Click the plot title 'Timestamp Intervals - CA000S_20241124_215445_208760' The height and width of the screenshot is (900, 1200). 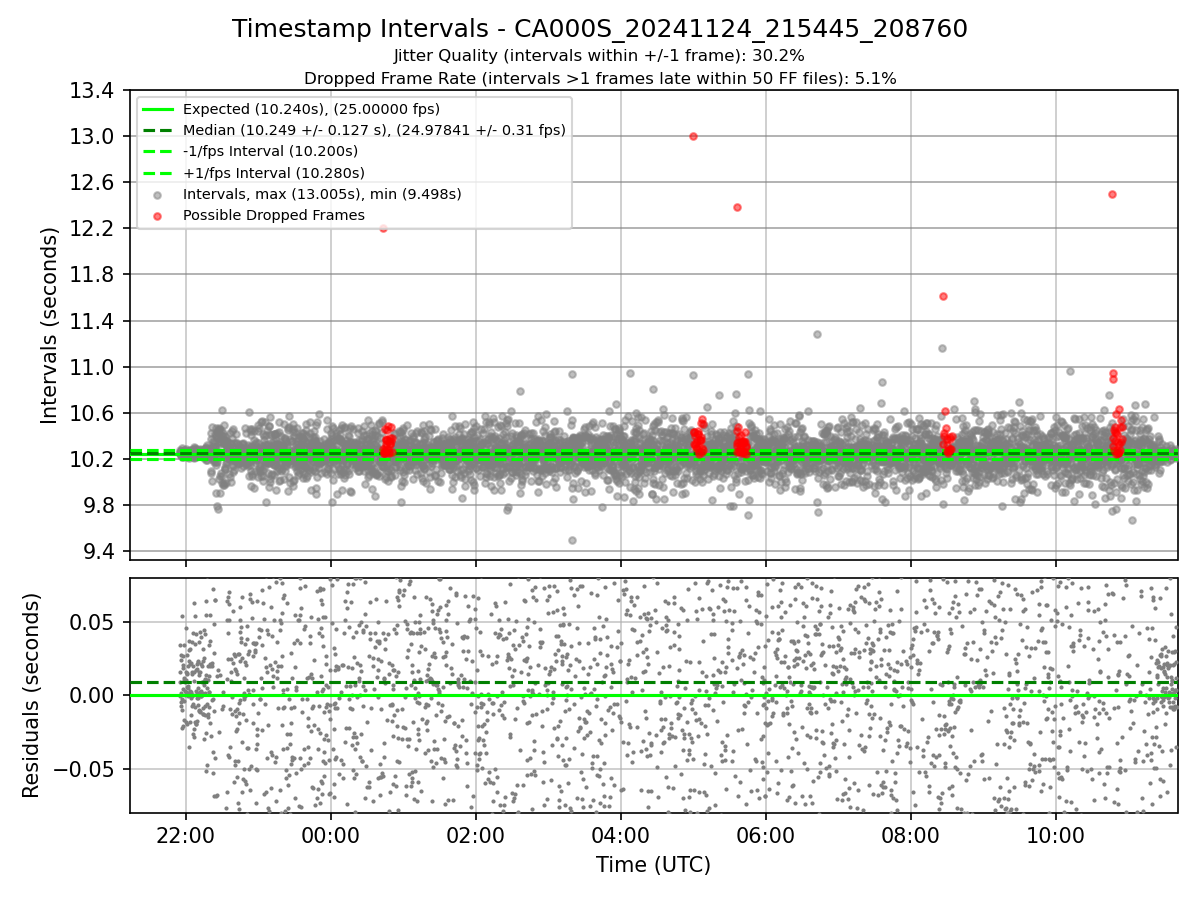pos(600,29)
